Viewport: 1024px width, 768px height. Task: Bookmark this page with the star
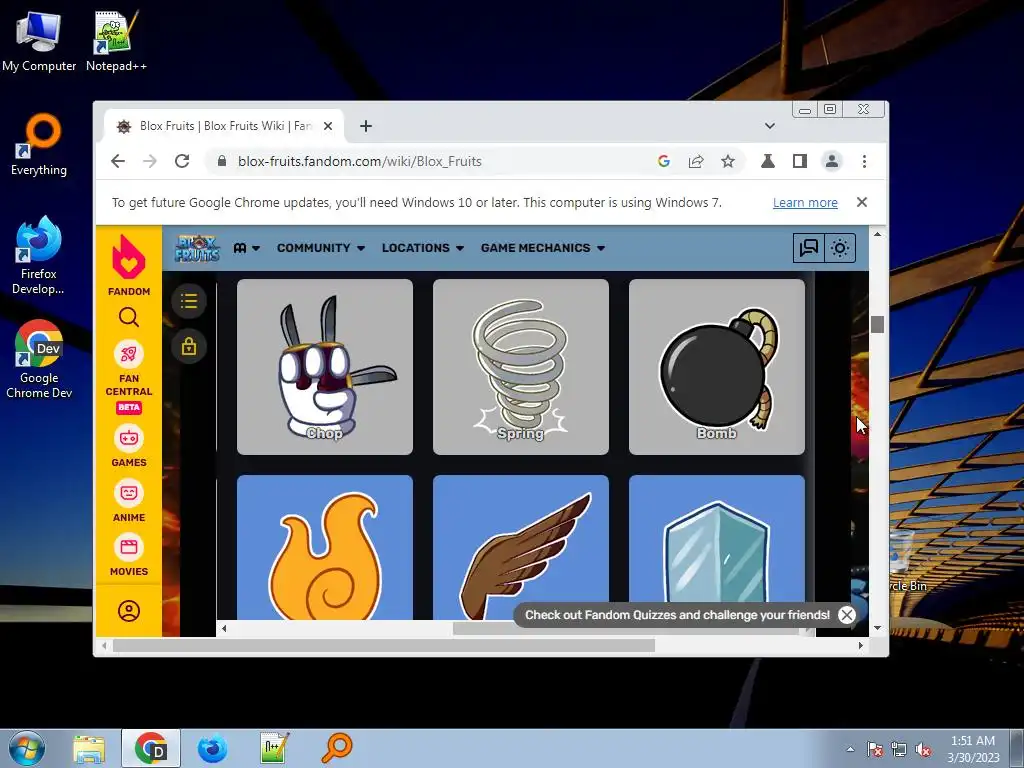click(x=728, y=161)
